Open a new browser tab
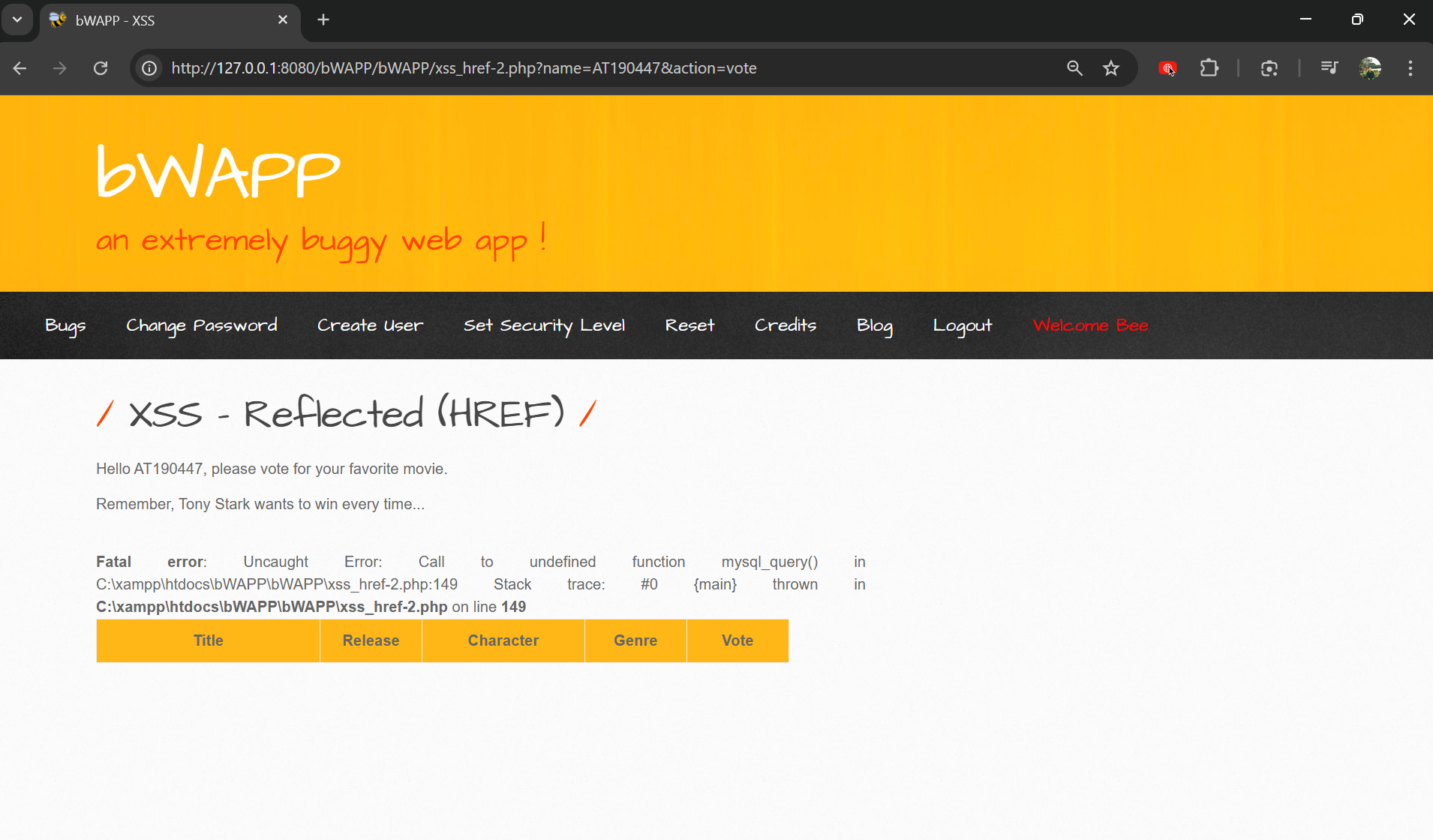 323,19
